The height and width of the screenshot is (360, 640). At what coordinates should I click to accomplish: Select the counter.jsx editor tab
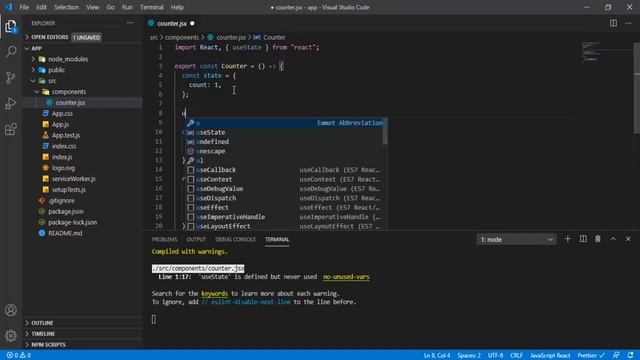(172, 23)
